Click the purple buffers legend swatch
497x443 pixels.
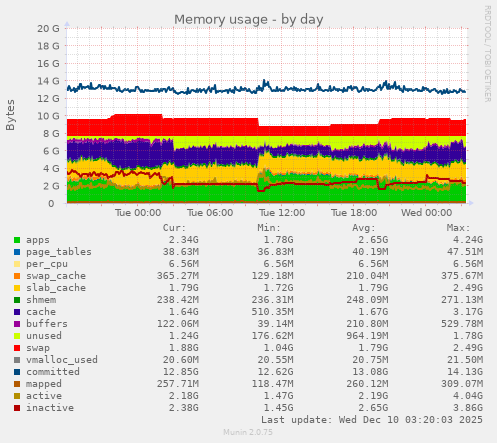(17, 324)
